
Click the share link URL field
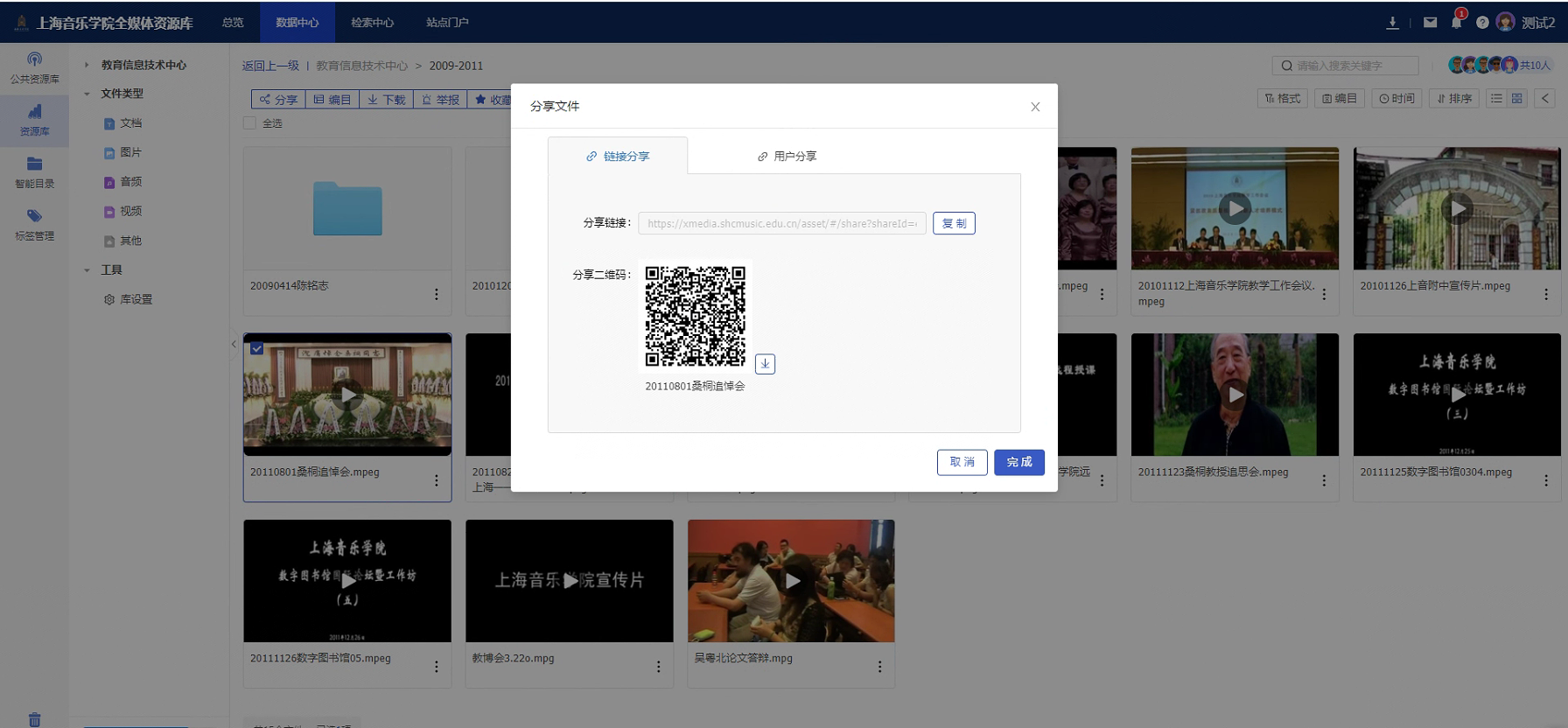tap(782, 223)
